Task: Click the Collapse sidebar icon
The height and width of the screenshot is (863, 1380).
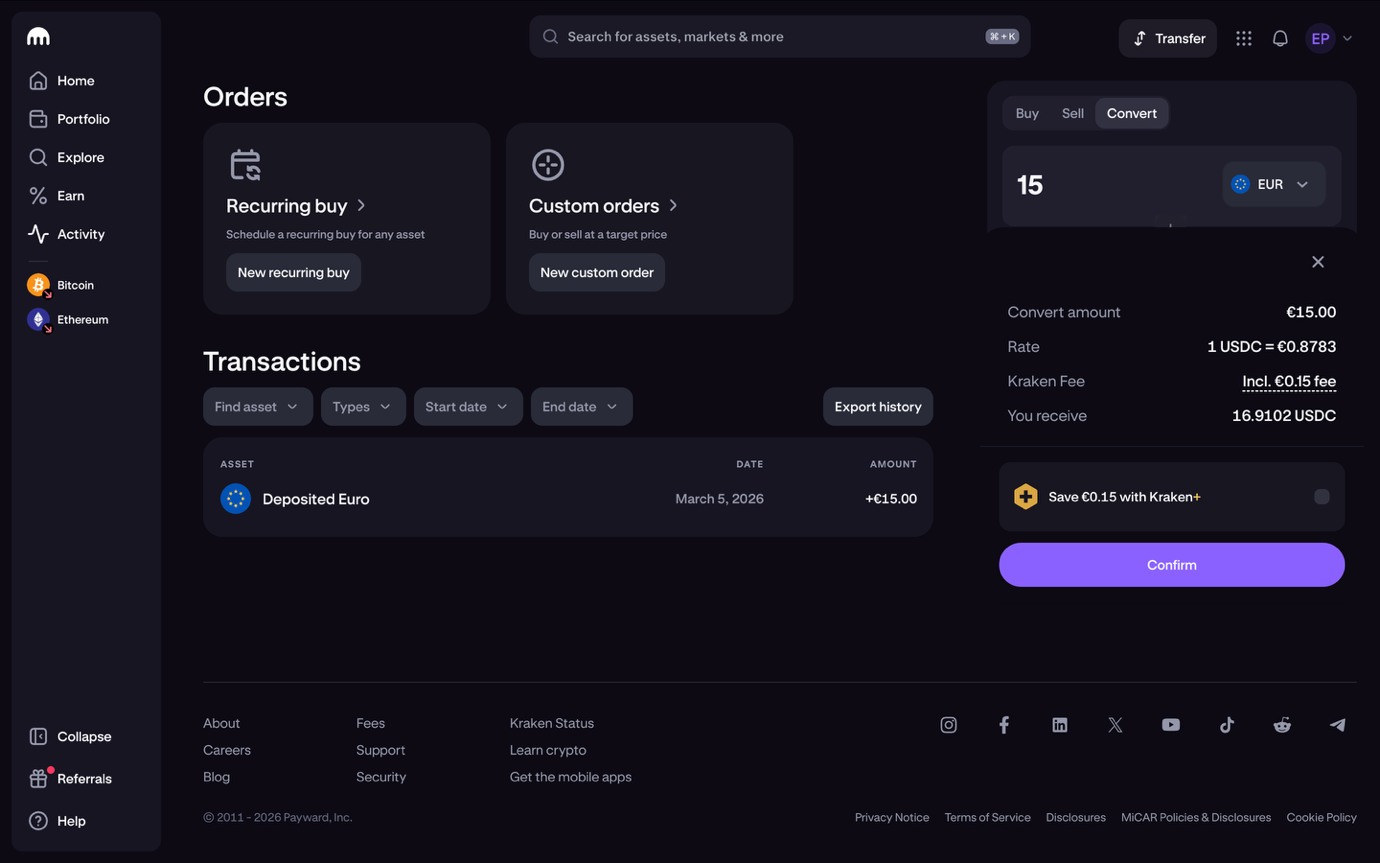Action: pyautogui.click(x=38, y=737)
